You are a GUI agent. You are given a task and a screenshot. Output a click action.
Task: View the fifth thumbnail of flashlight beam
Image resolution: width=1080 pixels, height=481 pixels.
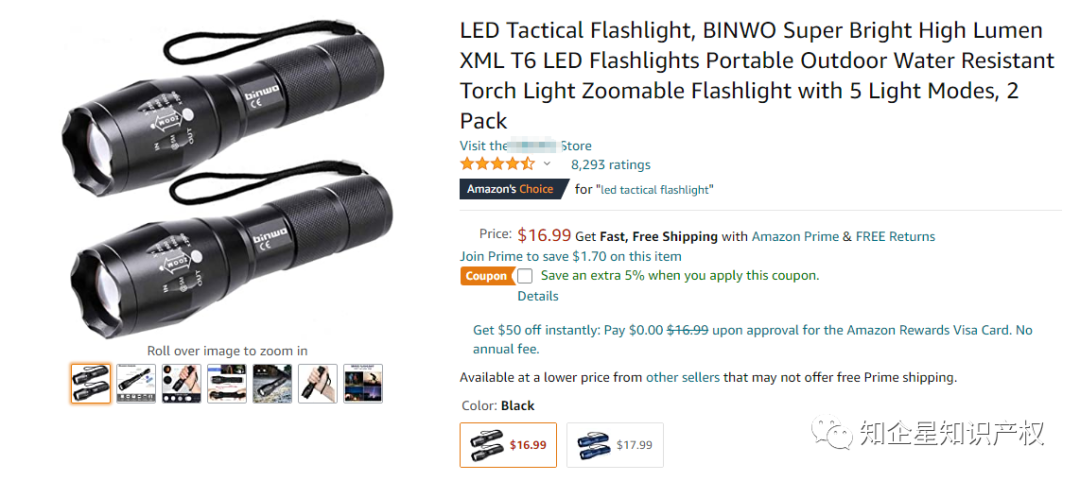(x=272, y=383)
